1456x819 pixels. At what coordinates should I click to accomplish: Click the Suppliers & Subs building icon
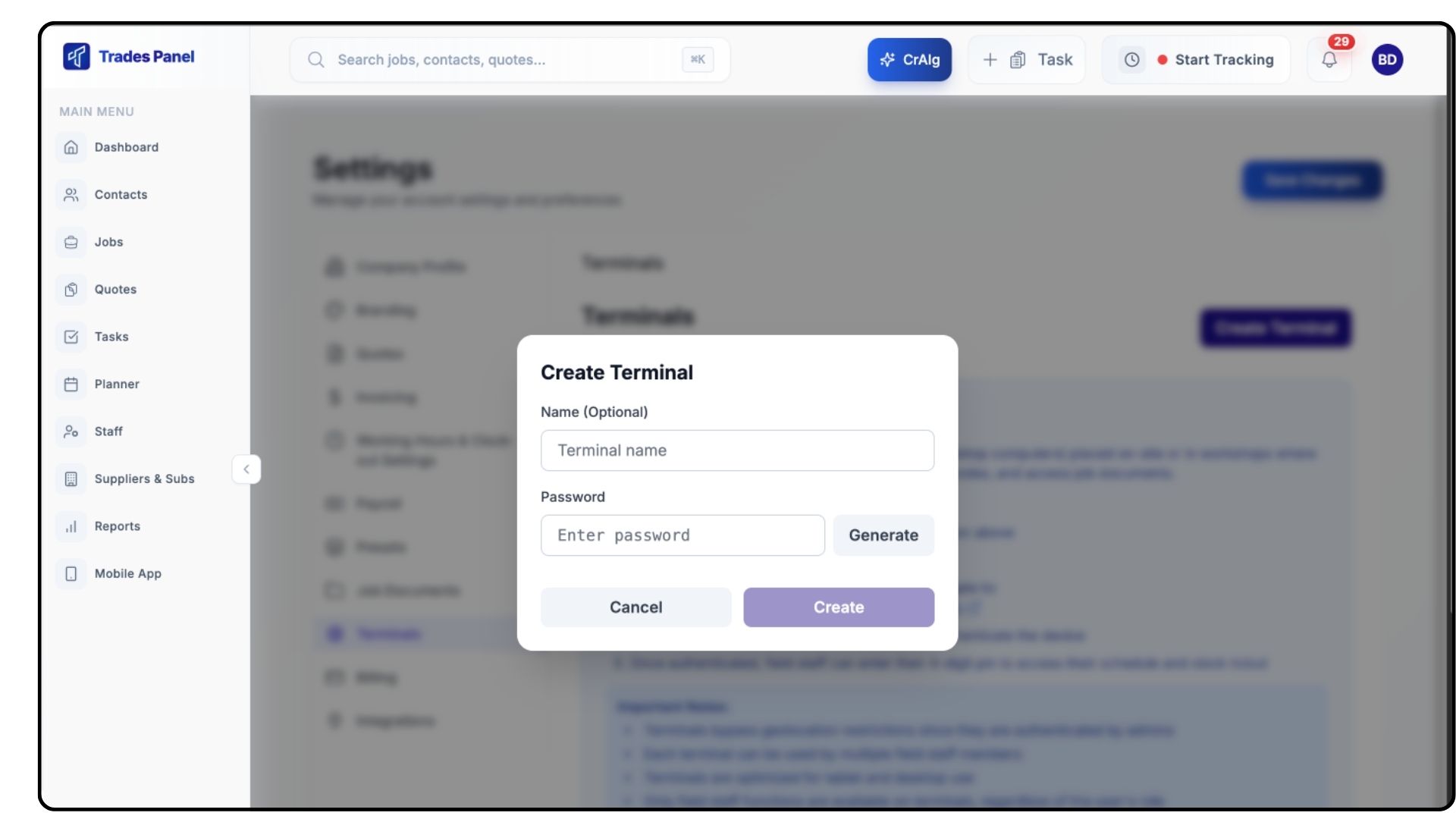71,479
